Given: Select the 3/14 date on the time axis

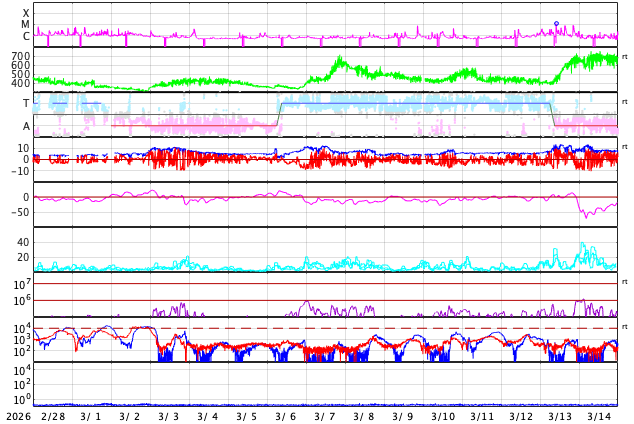Looking at the screenshot, I should click(x=598, y=416).
